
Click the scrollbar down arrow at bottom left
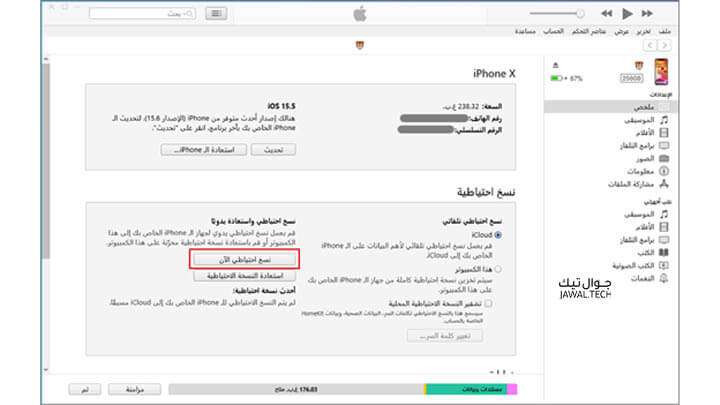[x=46, y=370]
